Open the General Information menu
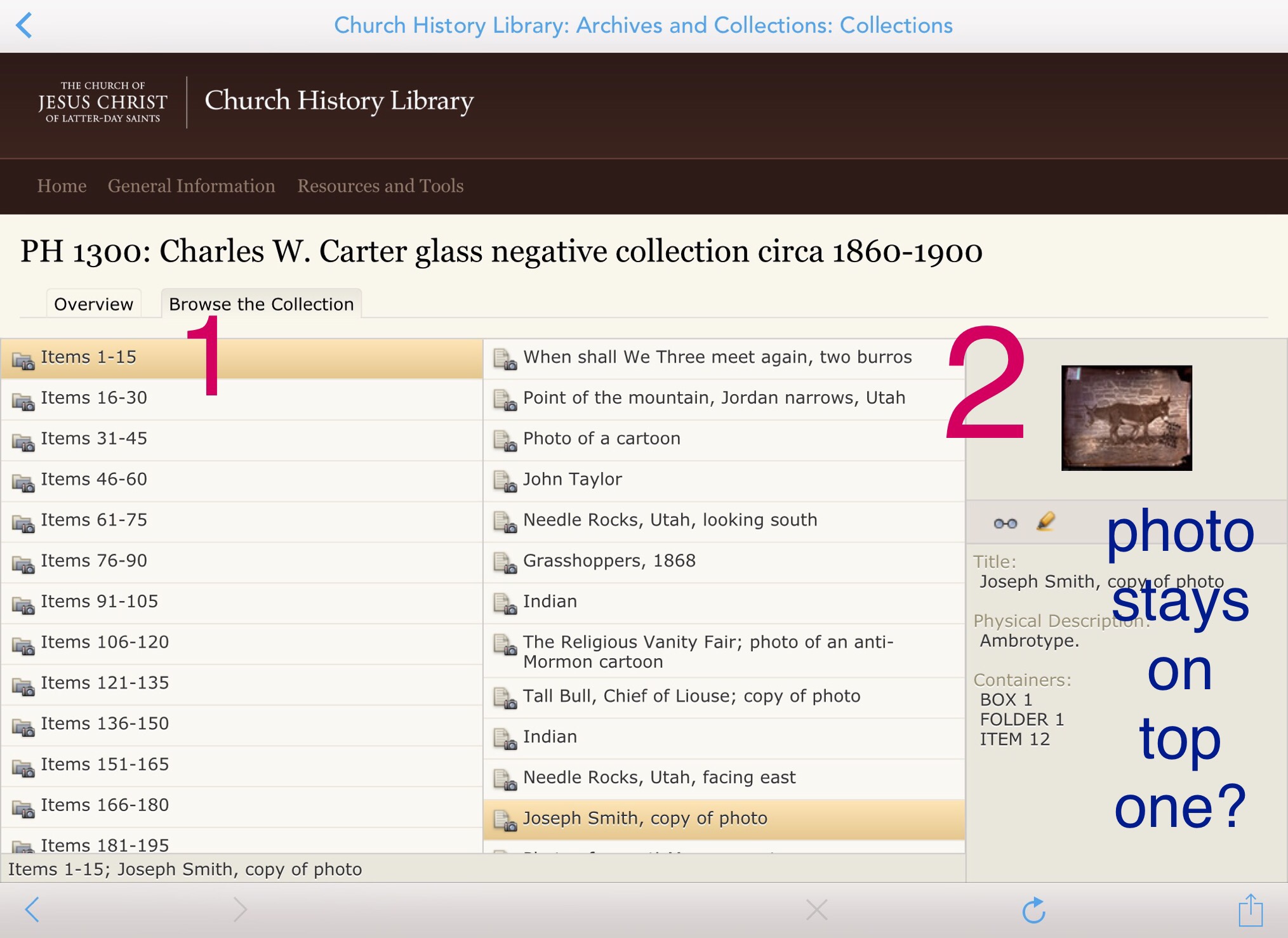 click(191, 186)
